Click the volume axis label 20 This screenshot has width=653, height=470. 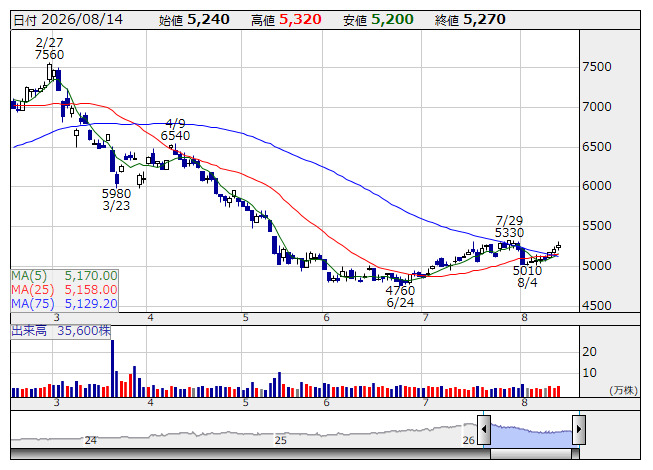click(x=589, y=352)
